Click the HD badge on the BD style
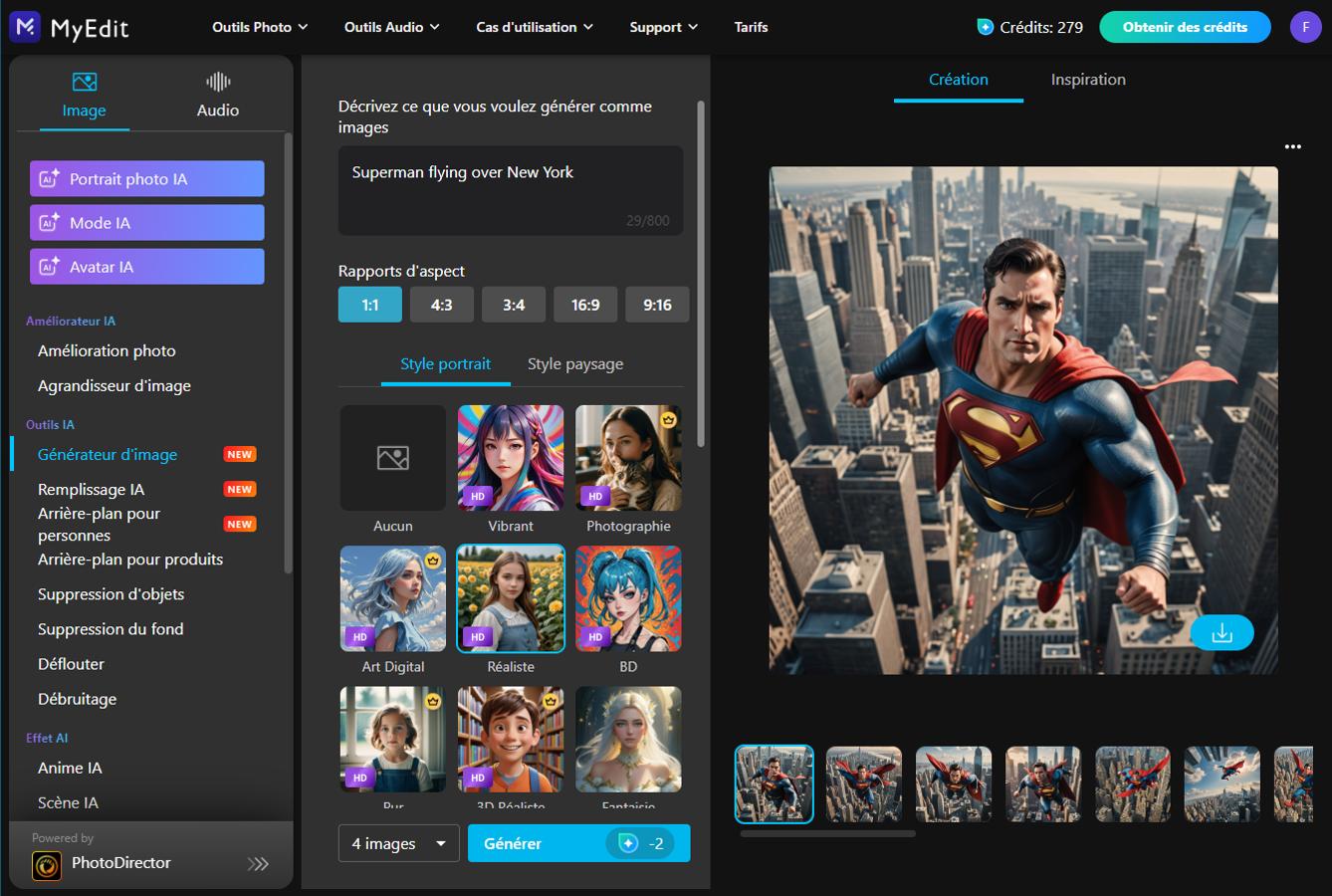The height and width of the screenshot is (896, 1332). 595,636
